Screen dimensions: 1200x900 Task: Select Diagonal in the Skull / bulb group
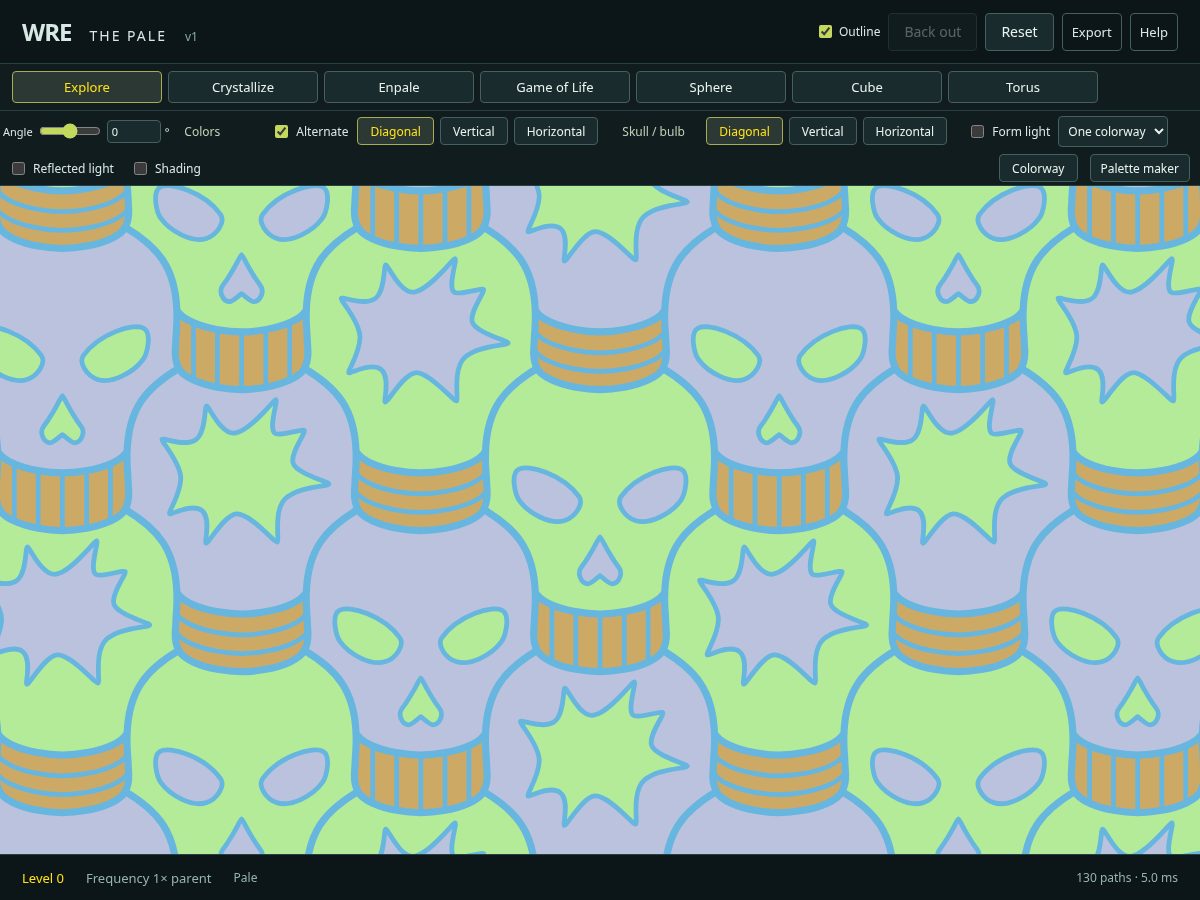tap(745, 131)
